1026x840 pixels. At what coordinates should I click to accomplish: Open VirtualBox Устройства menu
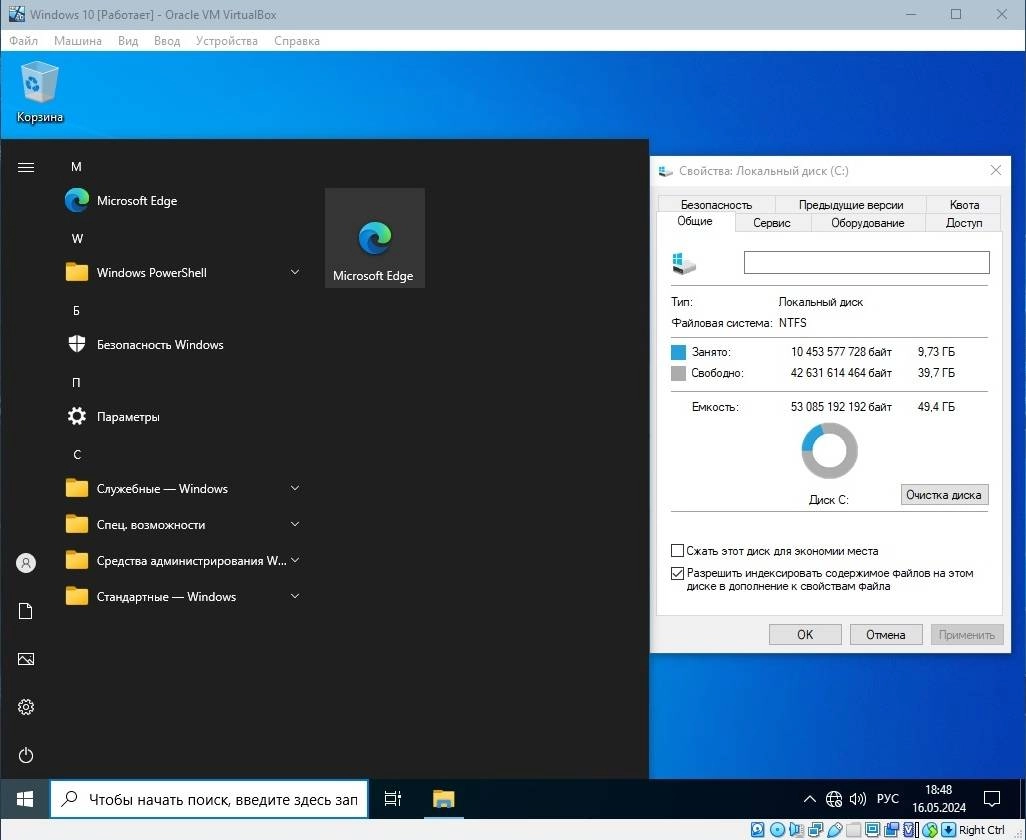[x=226, y=41]
